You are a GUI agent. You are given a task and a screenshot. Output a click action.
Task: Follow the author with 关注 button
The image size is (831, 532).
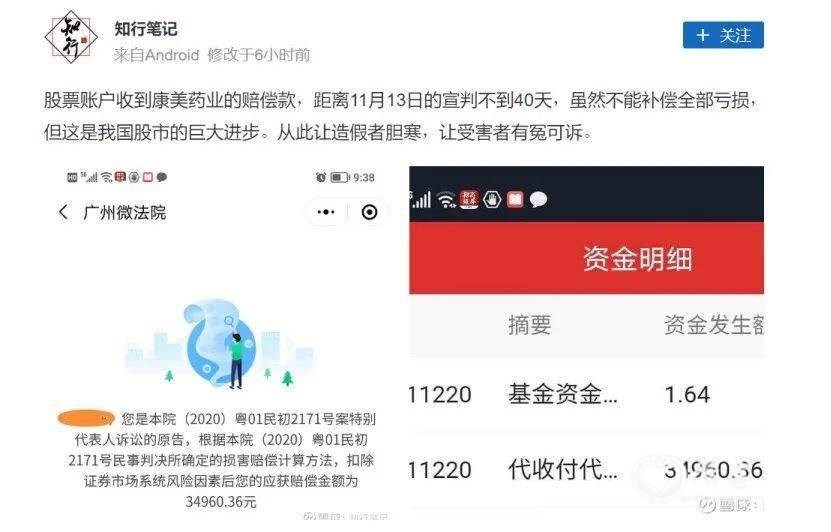pos(723,35)
